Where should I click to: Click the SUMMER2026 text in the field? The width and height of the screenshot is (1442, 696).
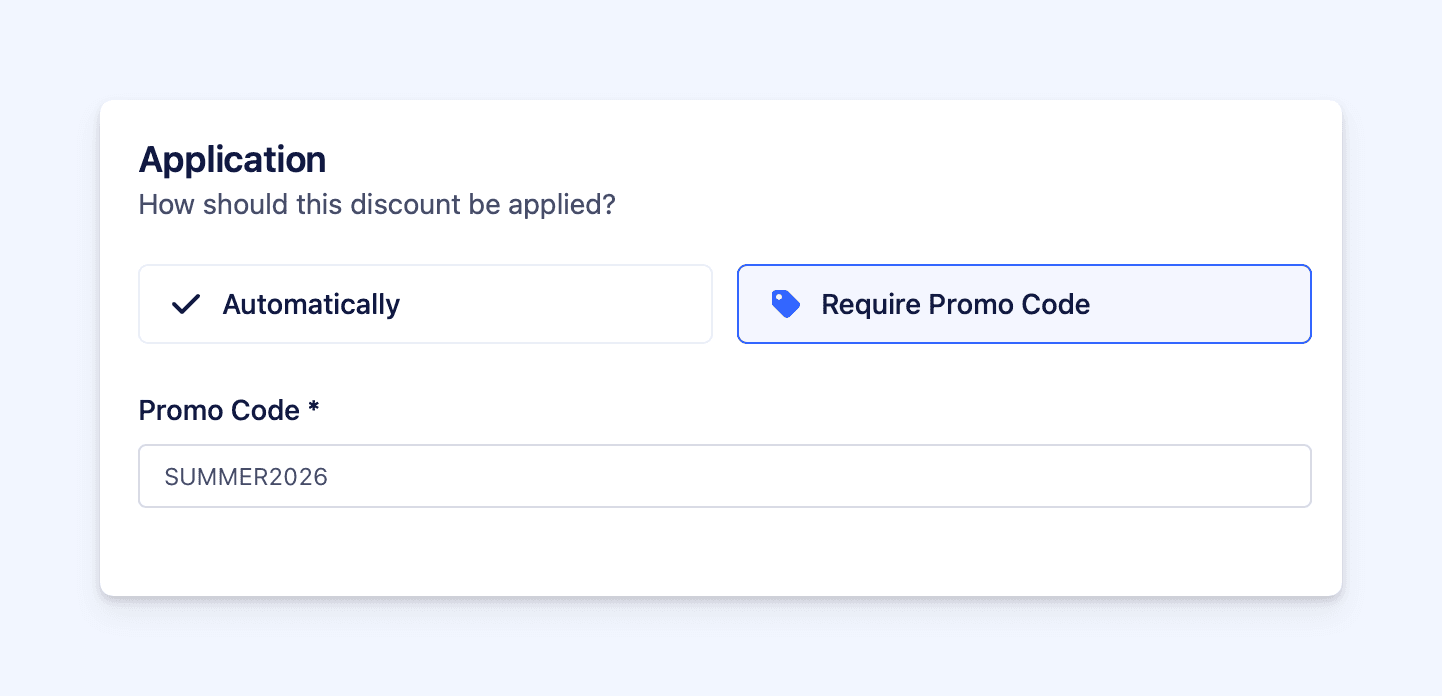coord(246,477)
